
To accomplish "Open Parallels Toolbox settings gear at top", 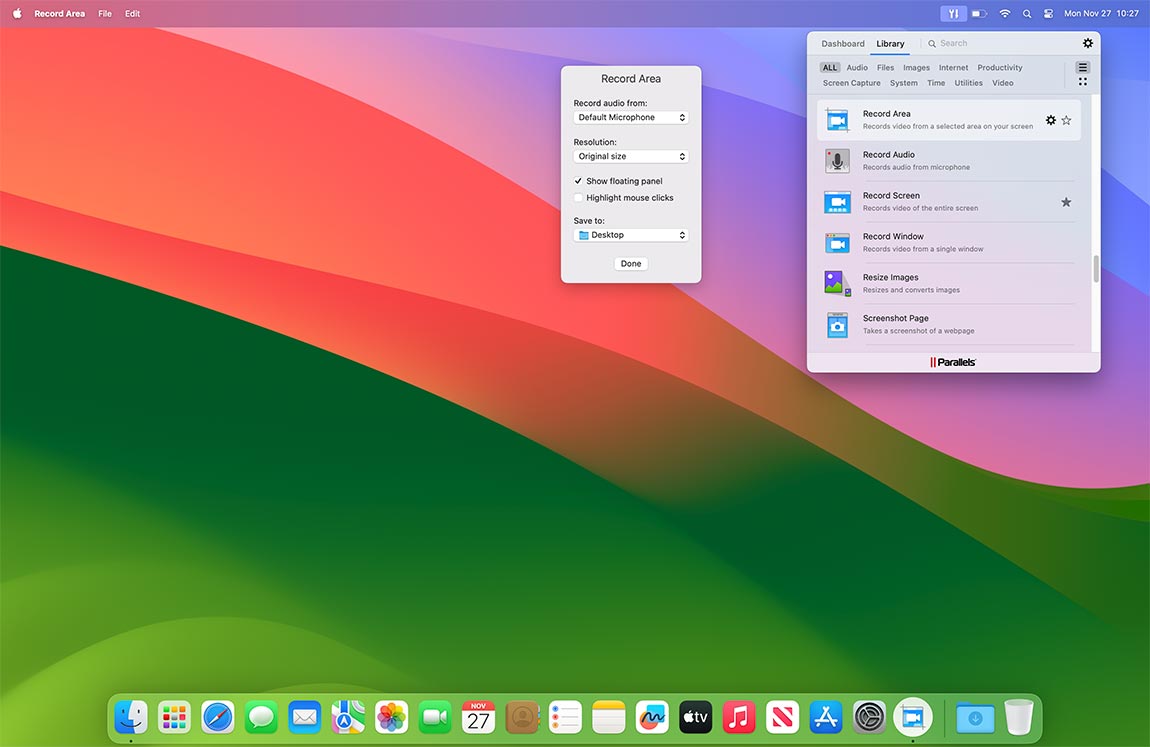I will coord(1088,44).
